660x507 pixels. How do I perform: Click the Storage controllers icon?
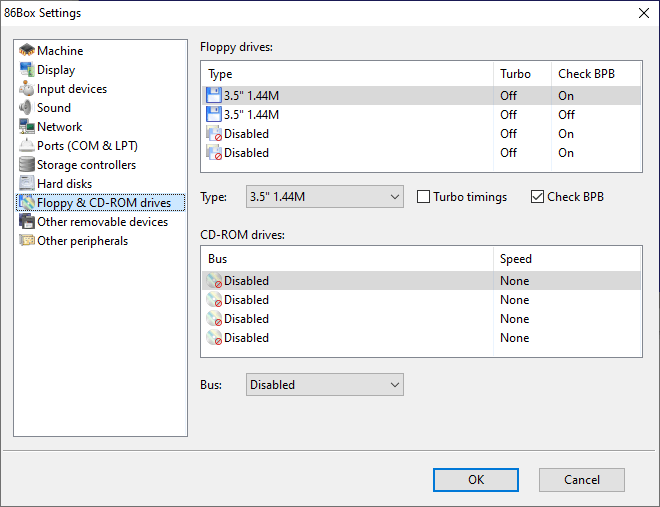[27, 165]
